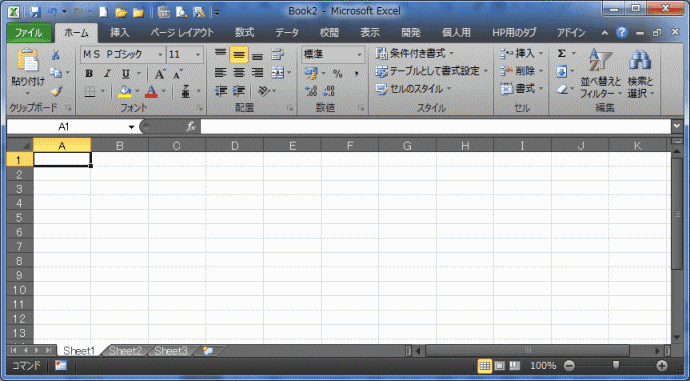
Task: Open the font name combo box MS Pゴシック
Action: tap(123, 54)
